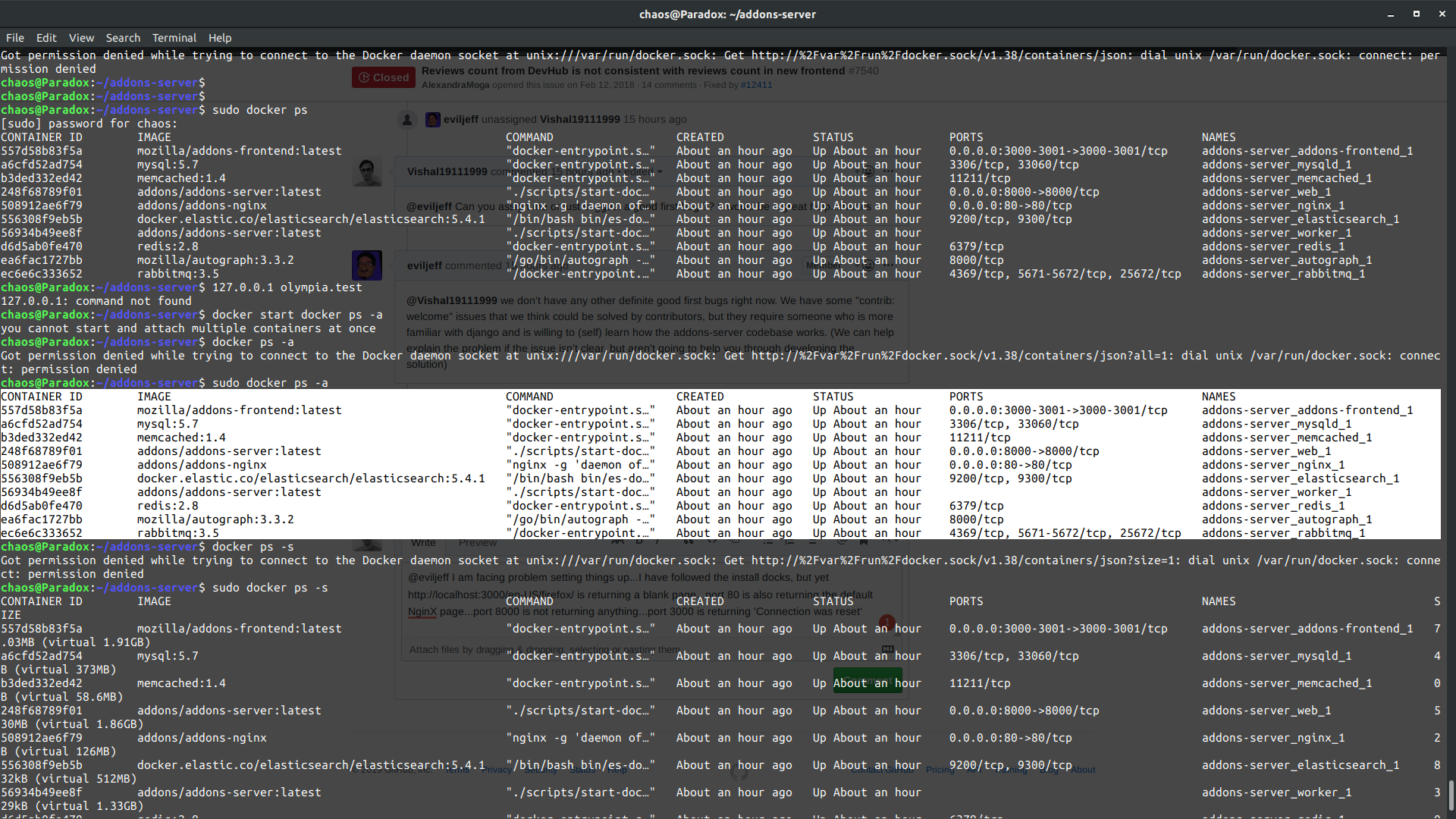Click 'memcached:1.4' in the highlighted table
This screenshot has width=1456, height=819.
(181, 438)
